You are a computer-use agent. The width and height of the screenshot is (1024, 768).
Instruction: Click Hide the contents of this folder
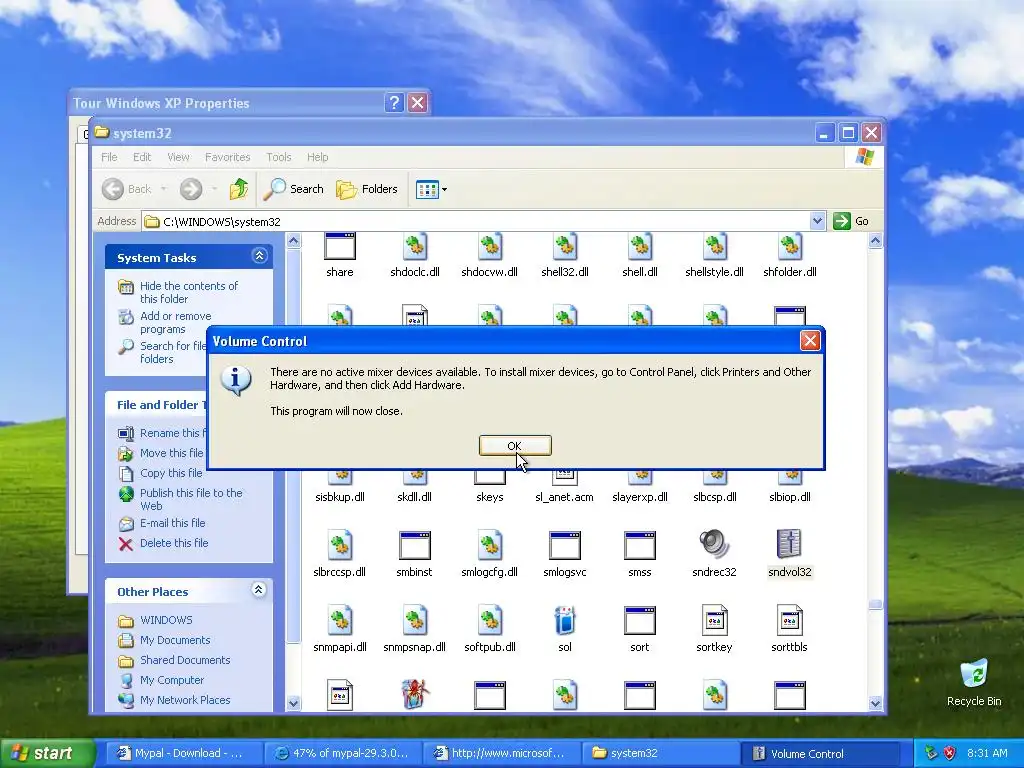(189, 292)
